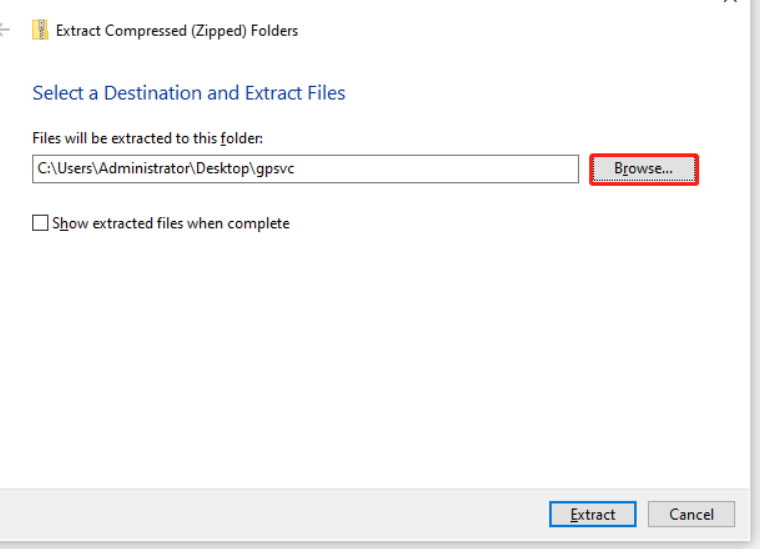
Task: Click the zipped folder icon in header
Action: coord(40,30)
